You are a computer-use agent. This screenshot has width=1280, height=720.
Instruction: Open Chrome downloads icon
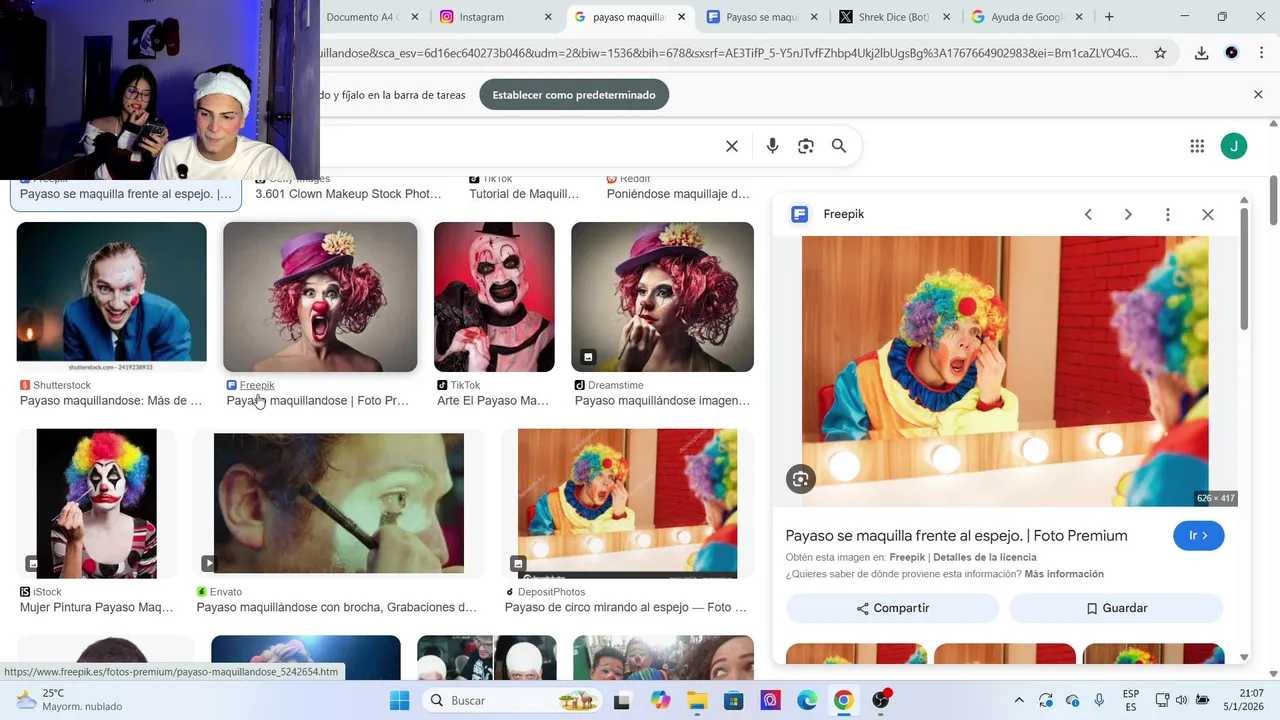(1201, 53)
